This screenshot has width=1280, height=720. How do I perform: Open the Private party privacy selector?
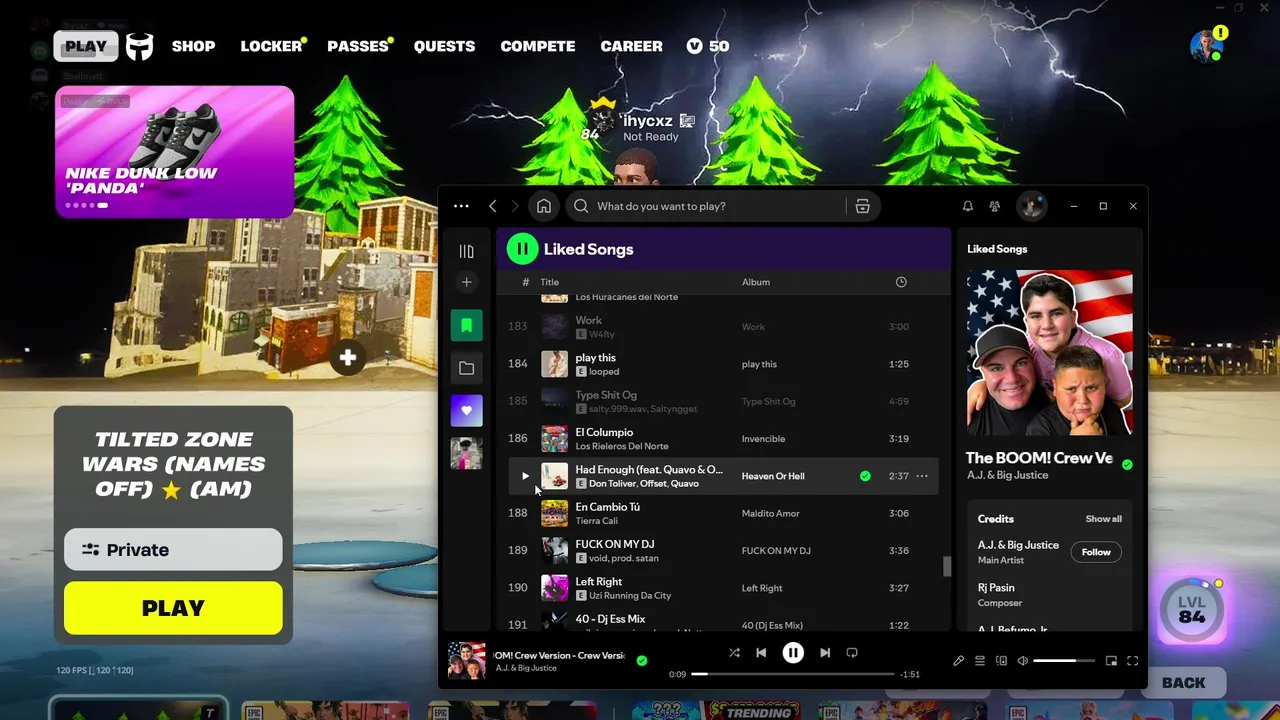click(173, 549)
